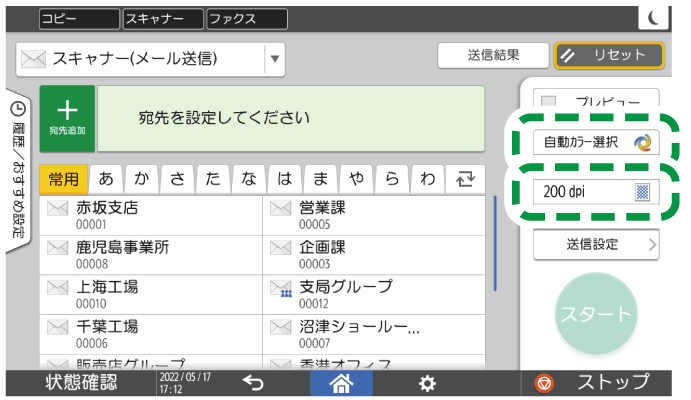
Task: Select destination 千葉工場 00006
Action: tap(151, 335)
